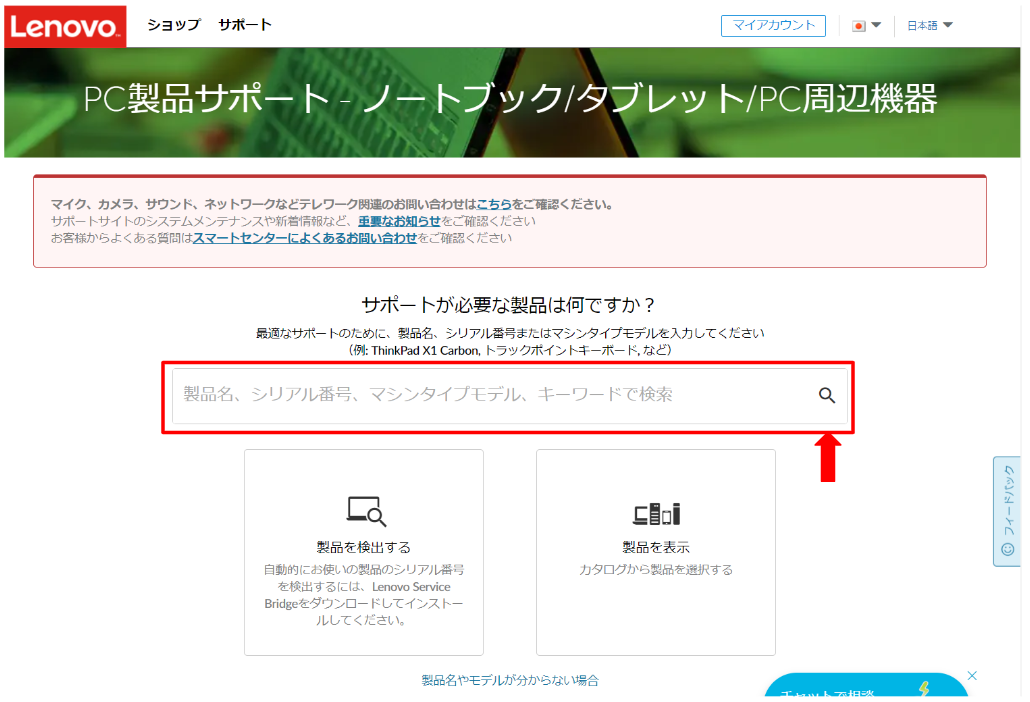This screenshot has height=702, width=1030.
Task: Open the フィードバック side tab
Action: (1006, 511)
